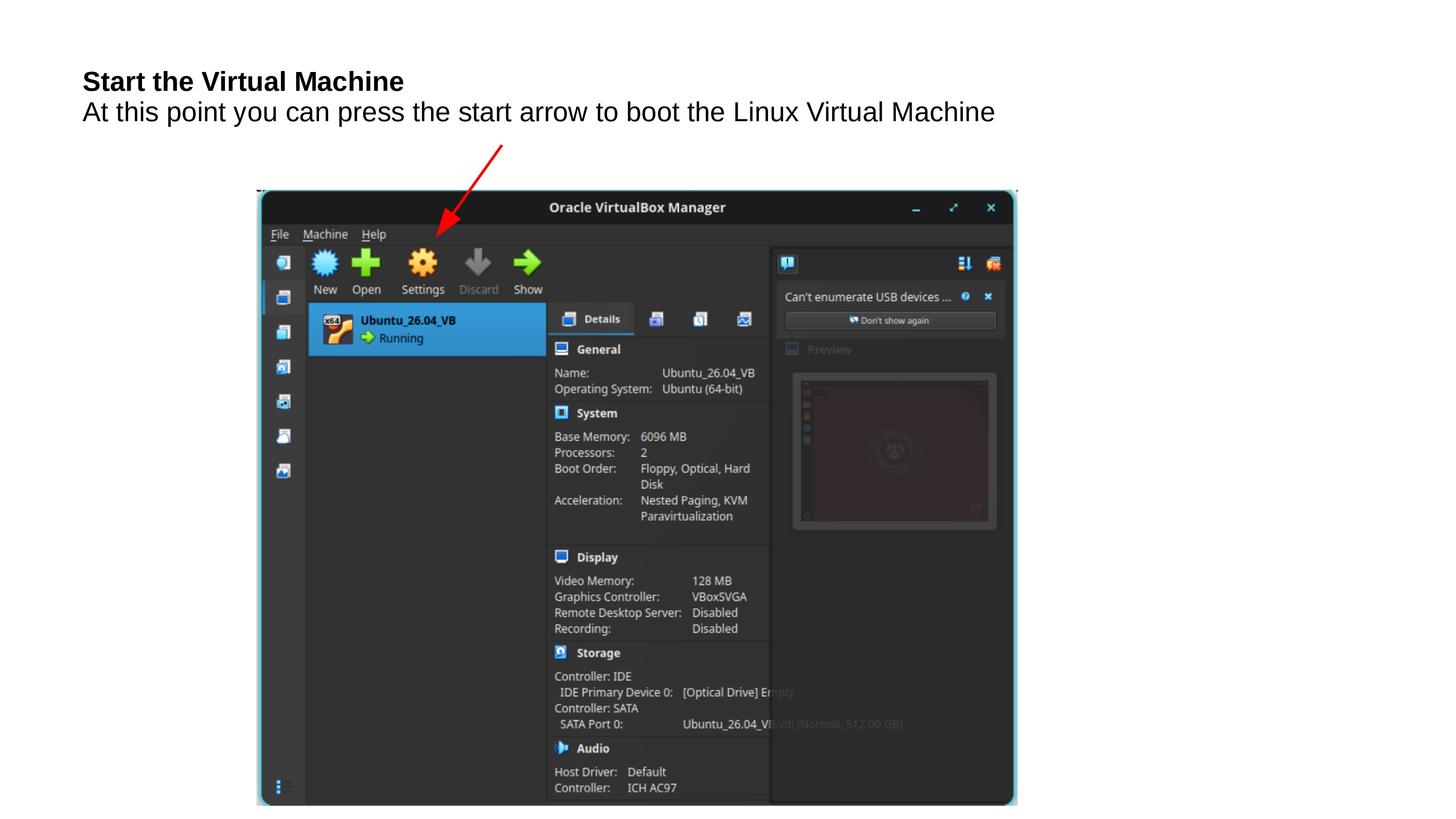1456x819 pixels.
Task: Switch to the Logs tab icon
Action: coord(700,319)
